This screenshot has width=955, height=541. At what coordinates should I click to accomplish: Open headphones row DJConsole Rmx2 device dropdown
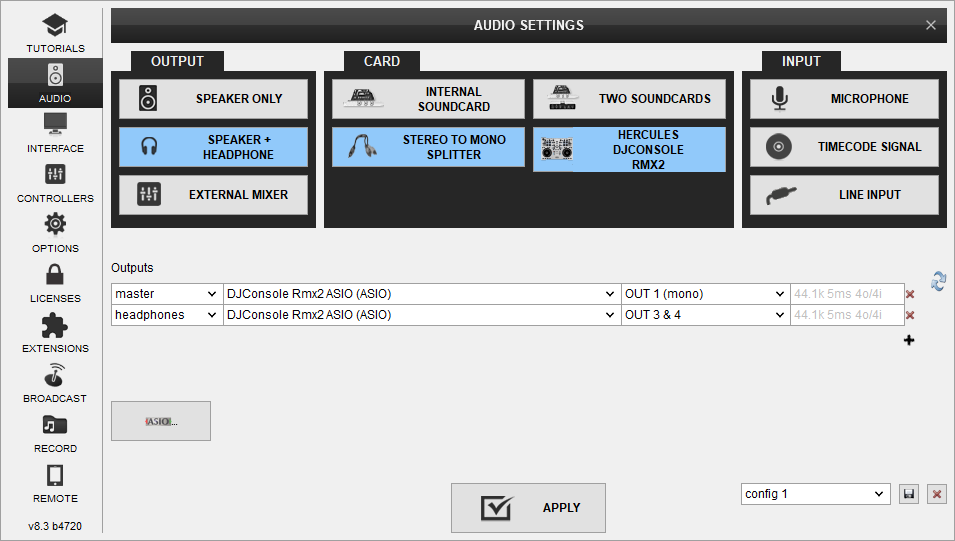(422, 315)
